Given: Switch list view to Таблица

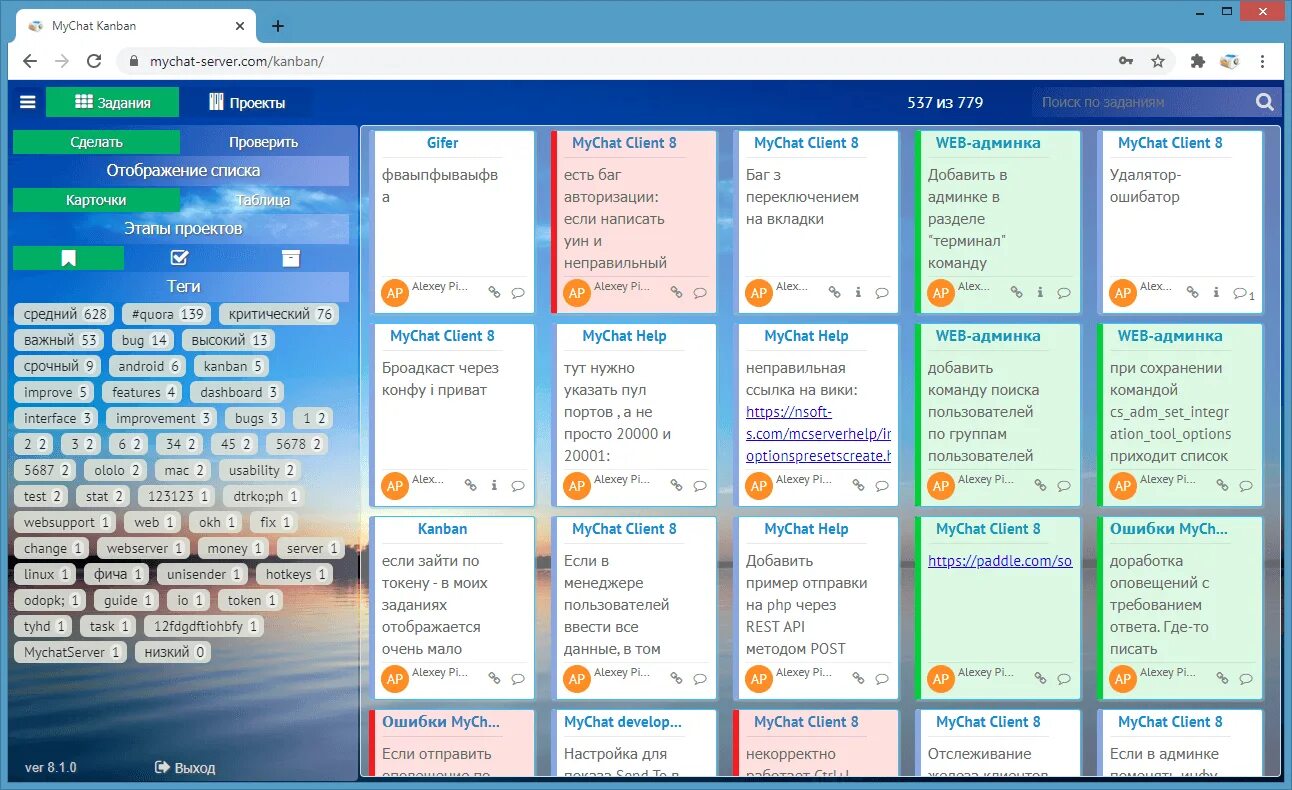Looking at the screenshot, I should pos(264,200).
